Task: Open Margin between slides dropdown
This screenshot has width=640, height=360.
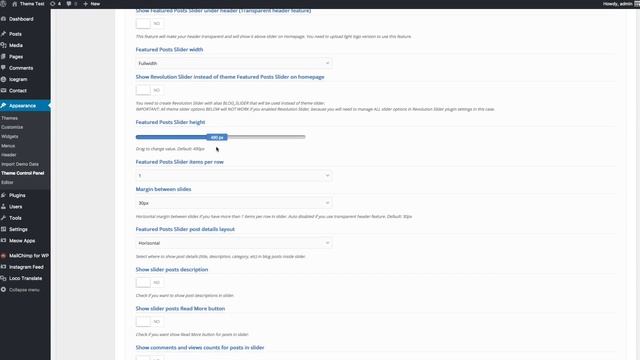Action: point(233,203)
